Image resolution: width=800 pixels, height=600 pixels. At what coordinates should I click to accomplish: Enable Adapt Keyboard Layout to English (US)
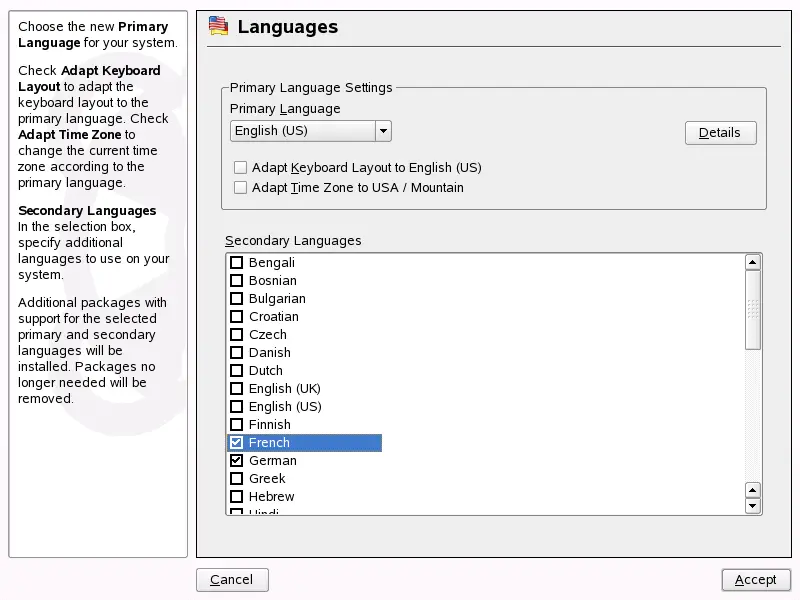pyautogui.click(x=240, y=168)
